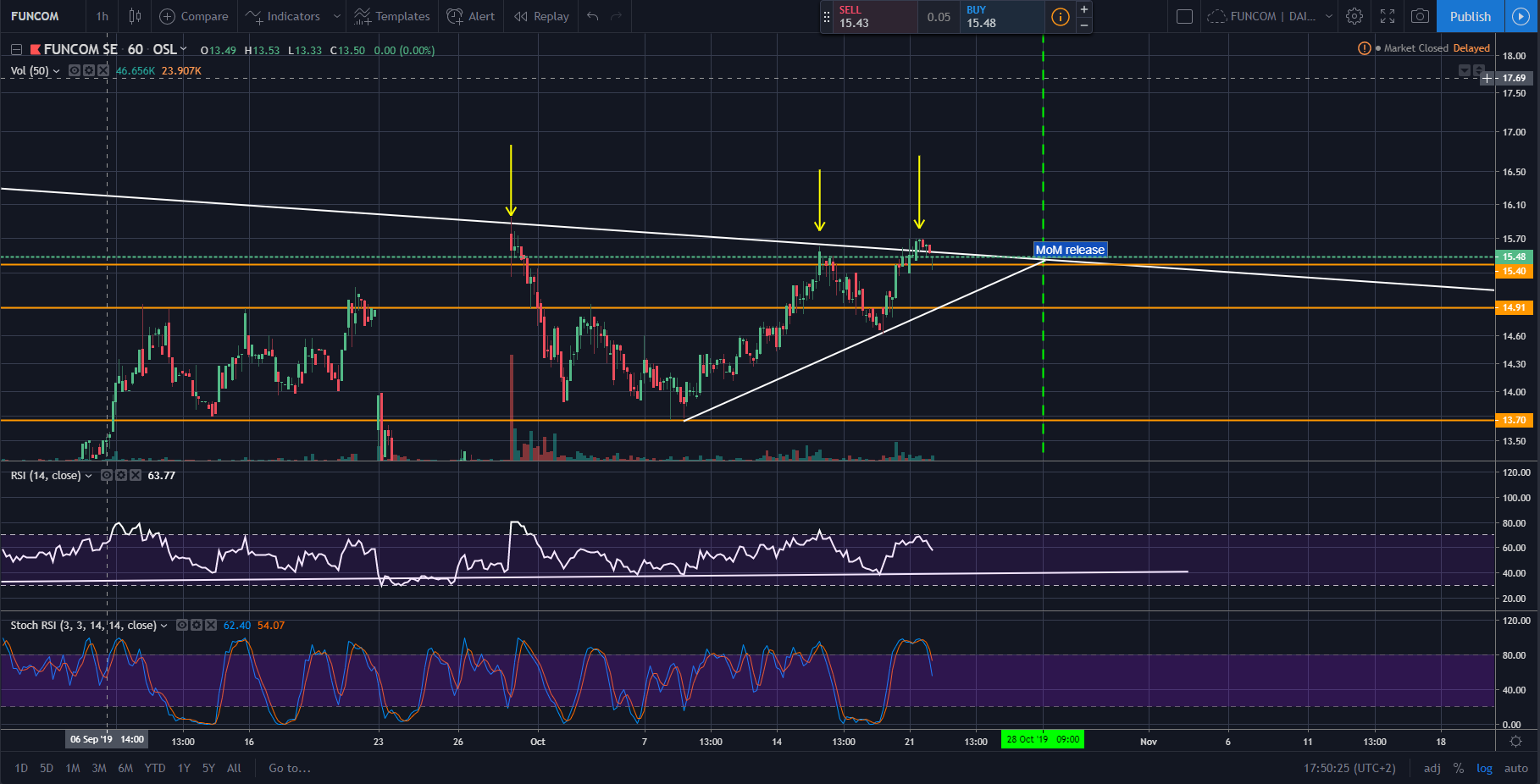Select the 1M time range
The image size is (1540, 784).
[73, 768]
